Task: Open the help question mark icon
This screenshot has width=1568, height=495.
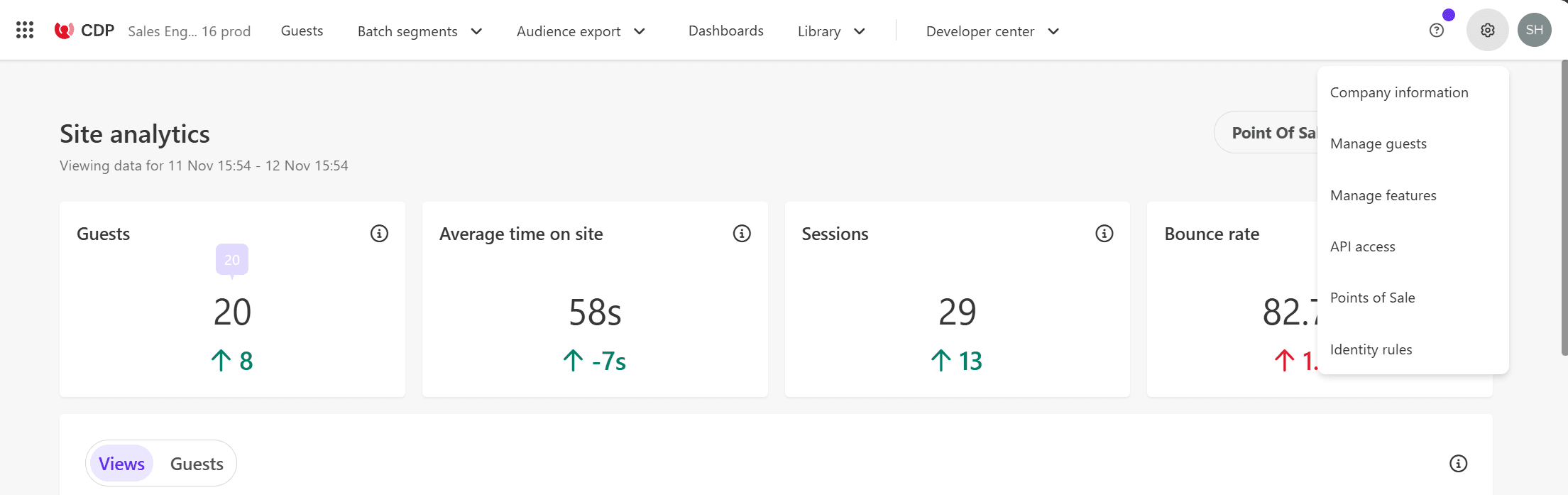Action: [x=1437, y=31]
